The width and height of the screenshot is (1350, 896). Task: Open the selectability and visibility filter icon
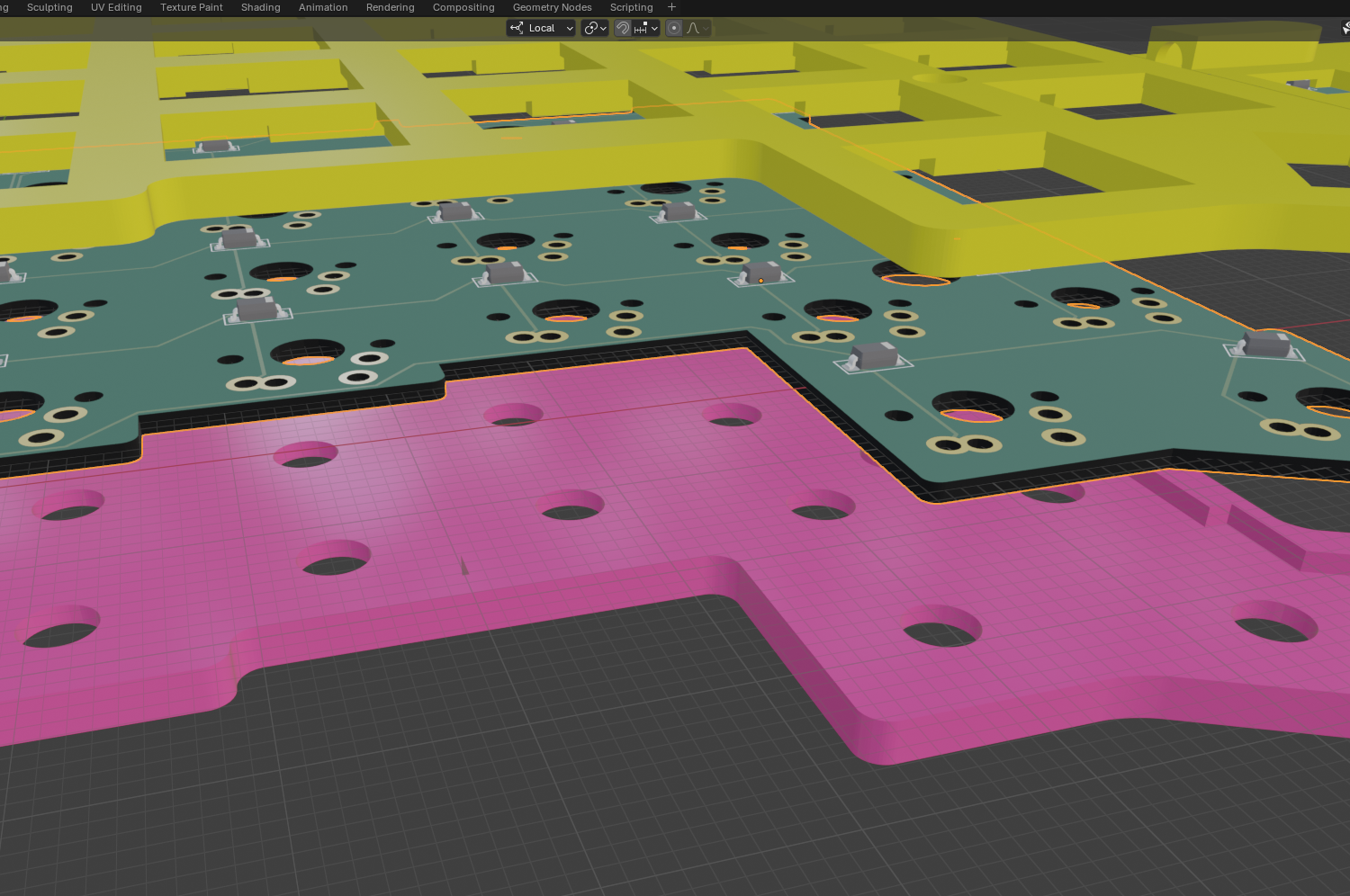pos(1345,28)
